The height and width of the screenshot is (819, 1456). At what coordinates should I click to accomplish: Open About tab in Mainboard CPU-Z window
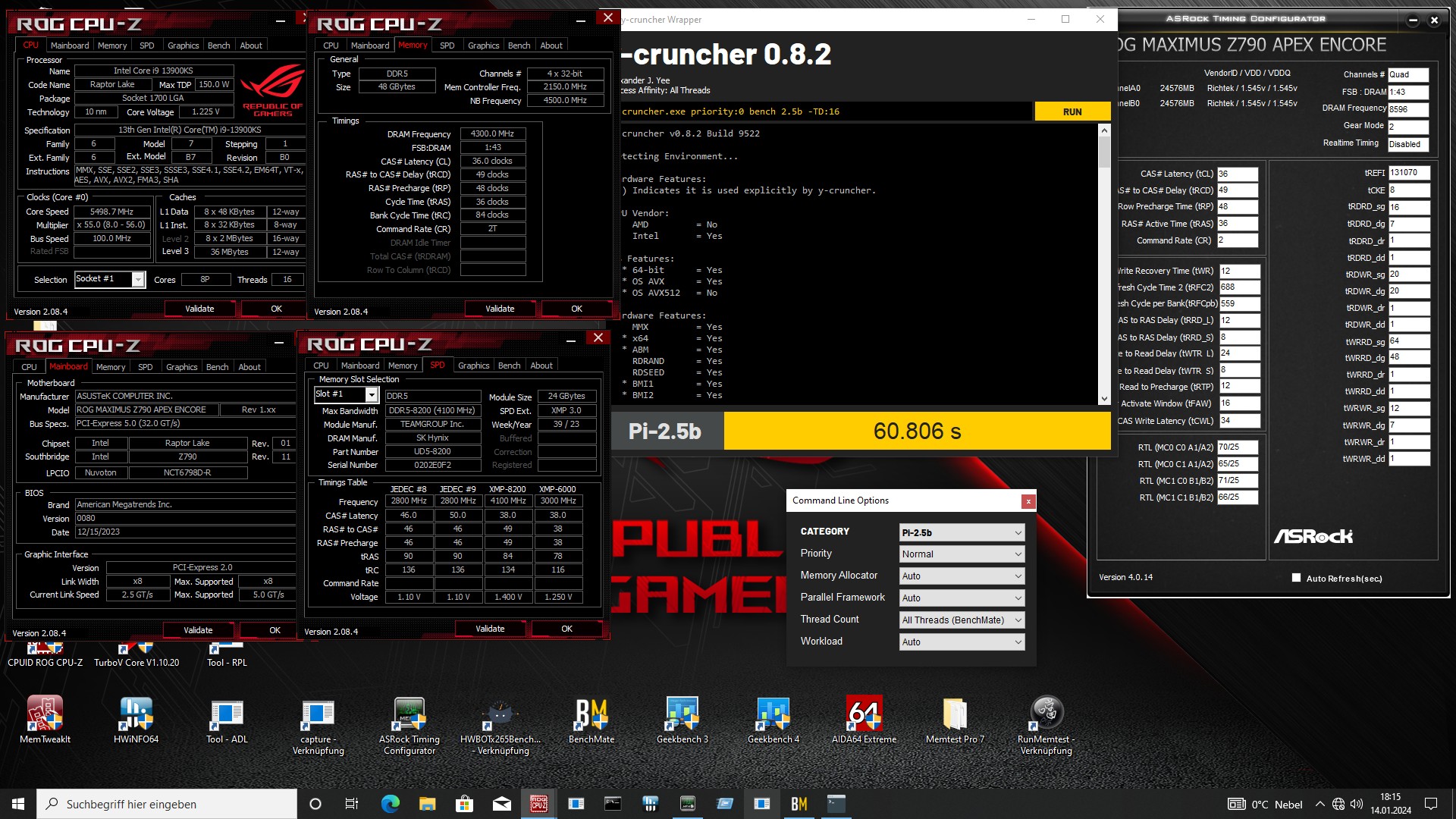tap(249, 367)
